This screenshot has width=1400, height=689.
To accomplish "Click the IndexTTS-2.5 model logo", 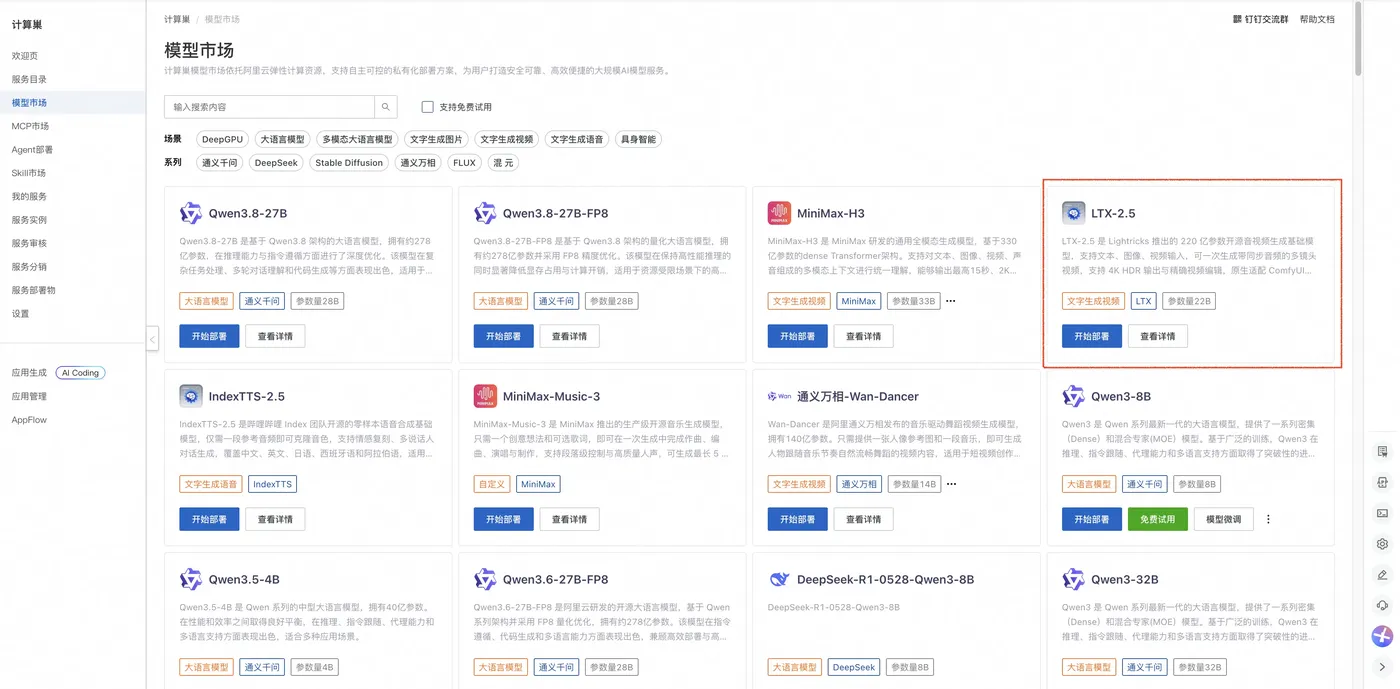I will click(191, 396).
